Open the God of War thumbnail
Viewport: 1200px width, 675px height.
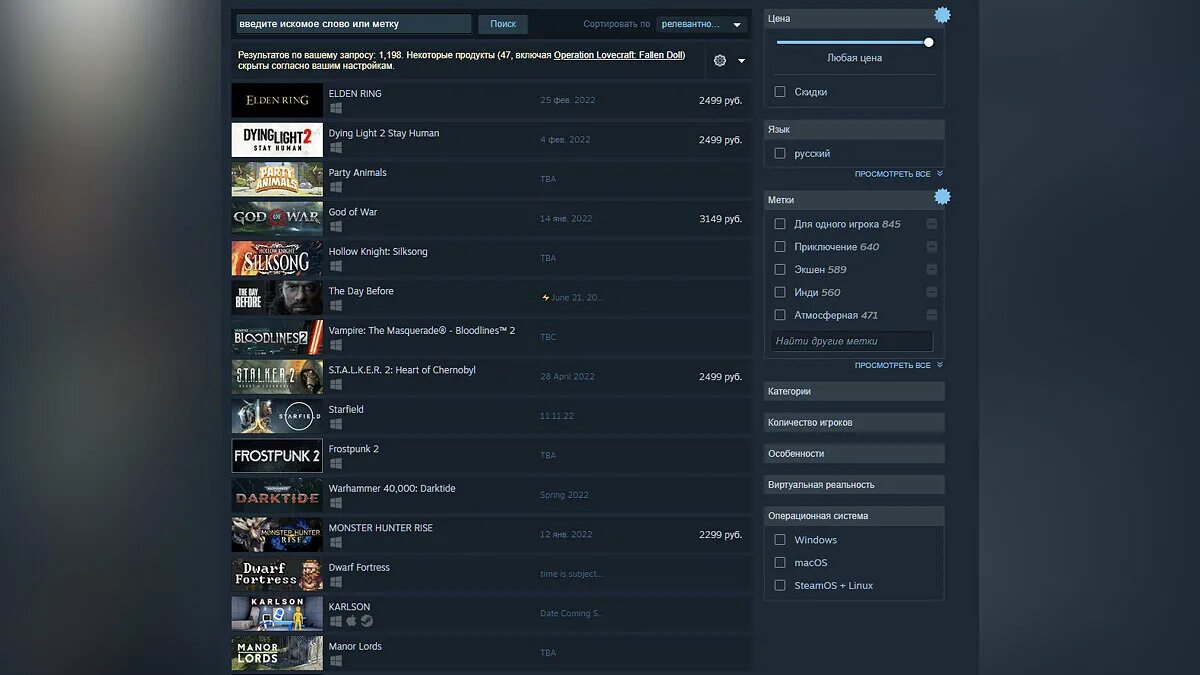(x=277, y=218)
